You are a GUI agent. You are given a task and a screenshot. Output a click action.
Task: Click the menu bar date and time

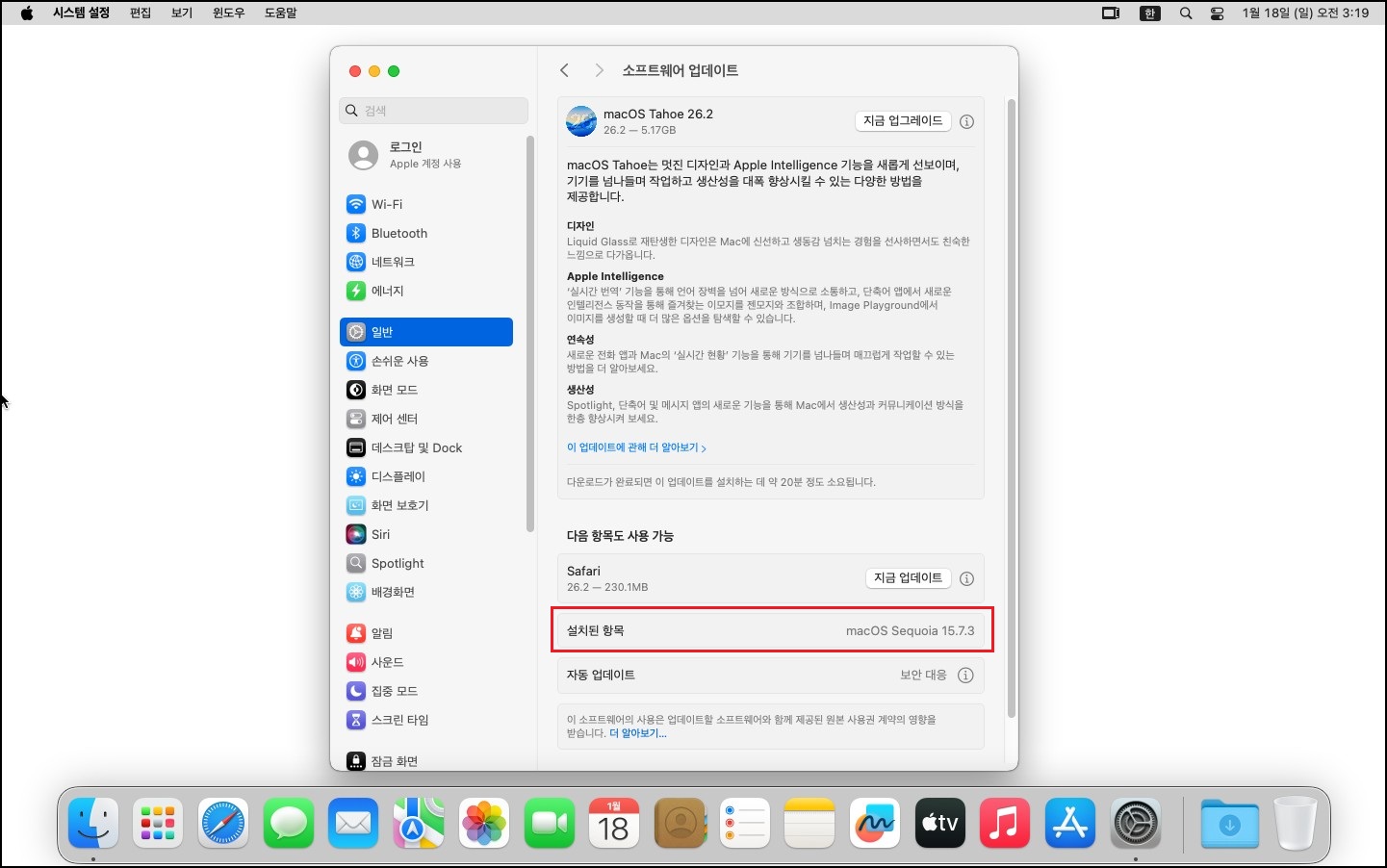pos(1305,13)
